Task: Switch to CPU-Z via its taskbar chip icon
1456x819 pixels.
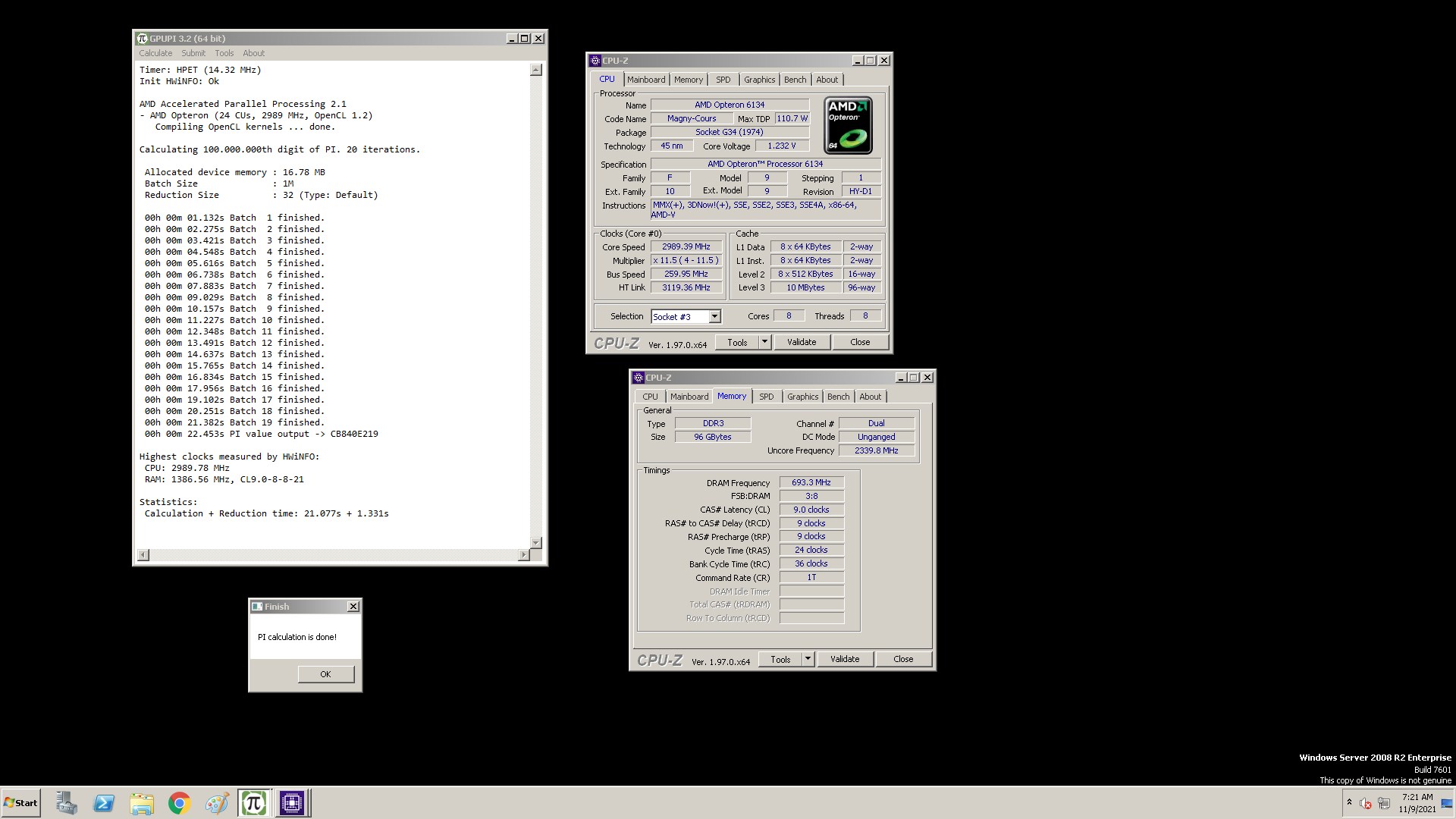Action: (x=292, y=803)
